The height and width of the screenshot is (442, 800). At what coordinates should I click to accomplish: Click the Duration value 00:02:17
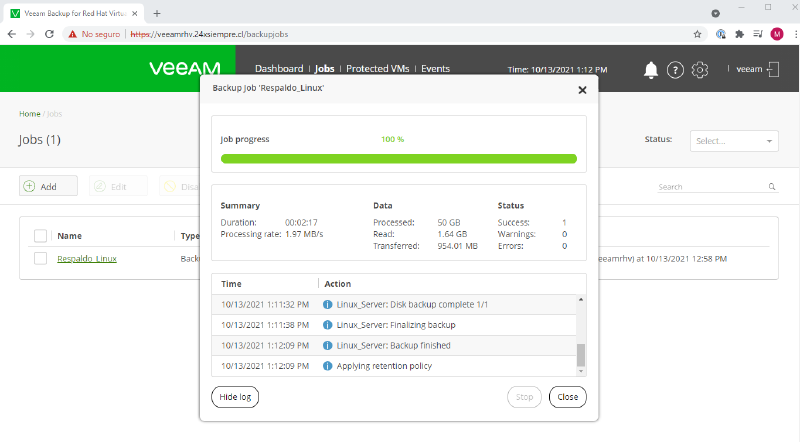click(x=301, y=223)
